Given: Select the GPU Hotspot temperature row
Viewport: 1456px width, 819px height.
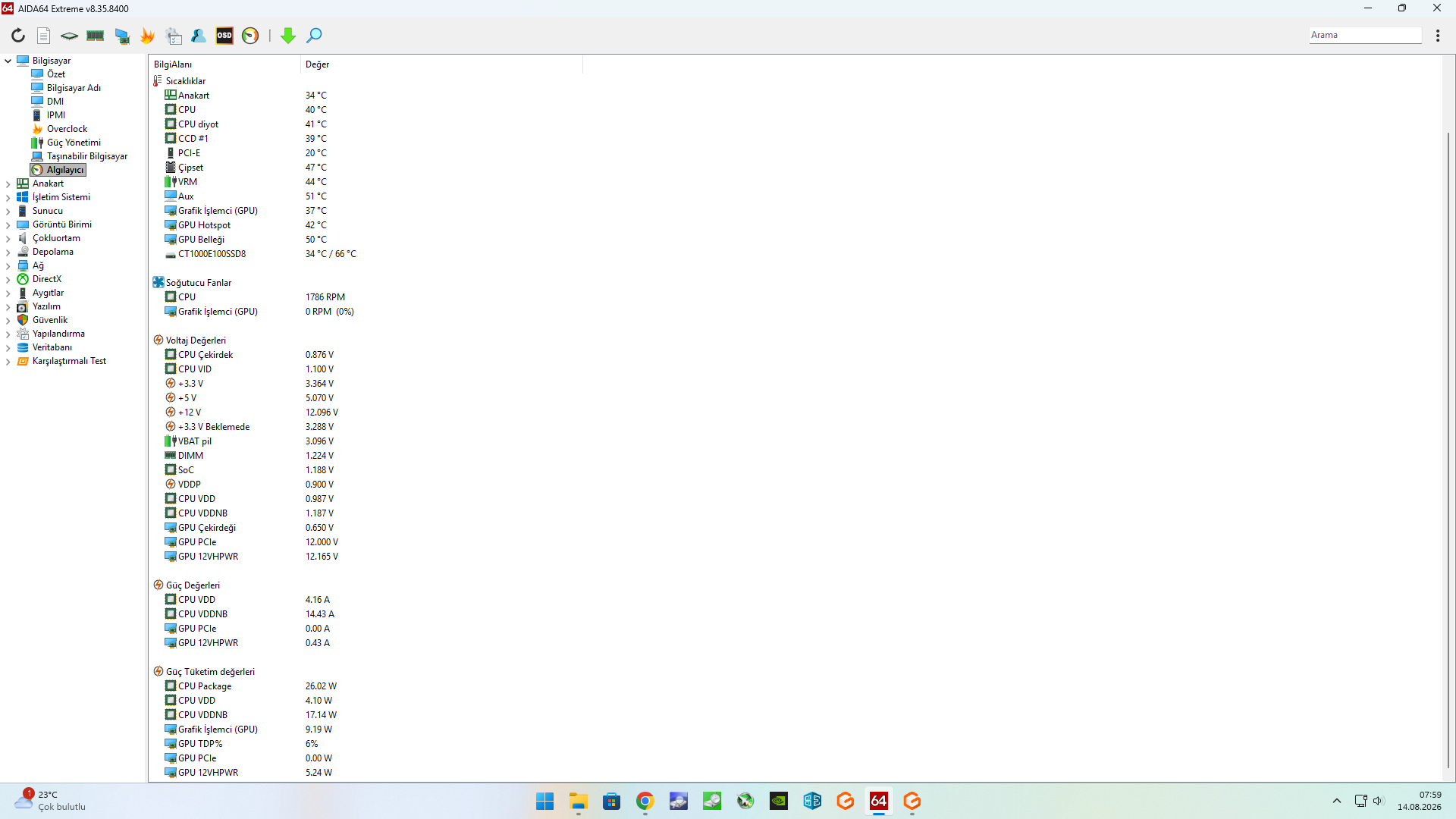Looking at the screenshot, I should click(204, 225).
